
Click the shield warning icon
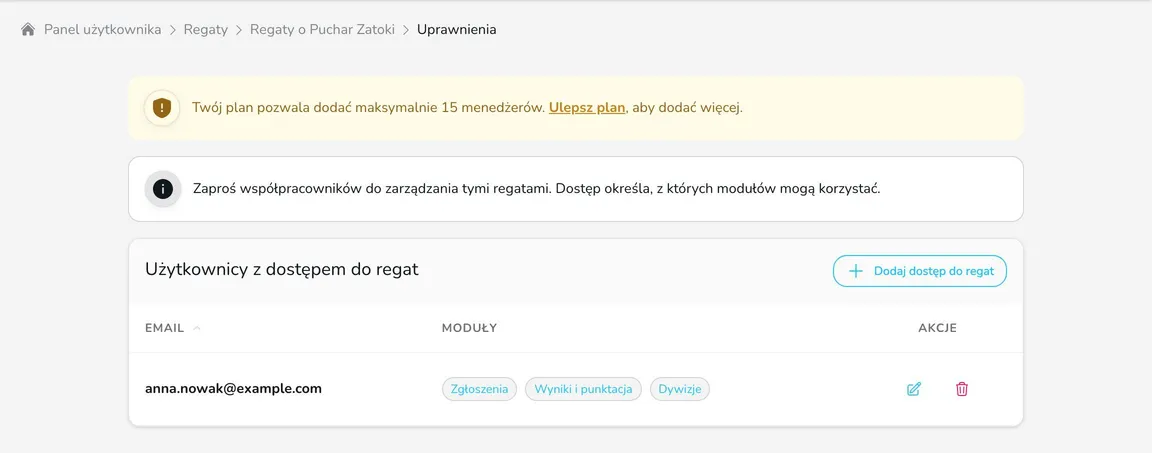point(162,109)
